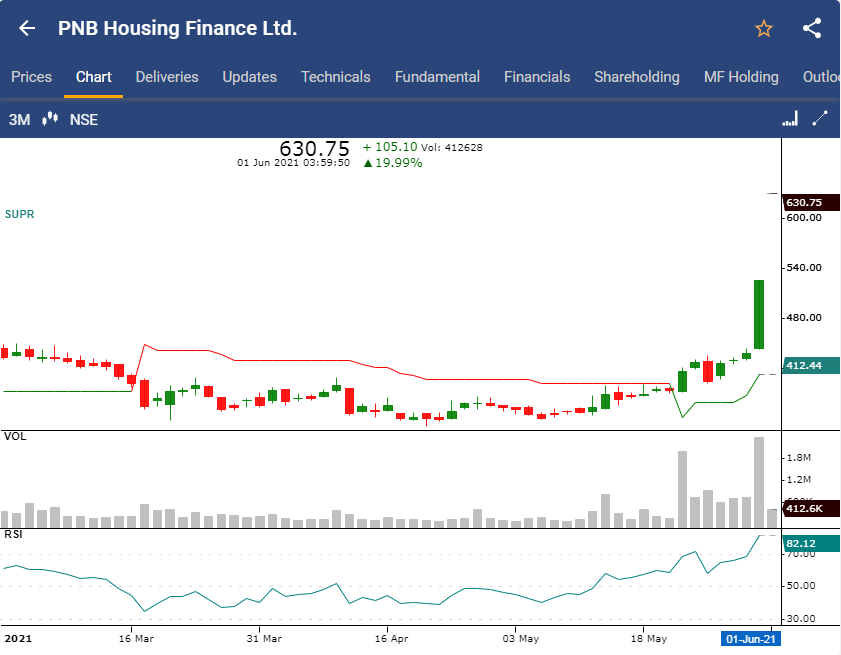The width and height of the screenshot is (841, 655).
Task: Click the VOL panel label
Action: tap(15, 436)
